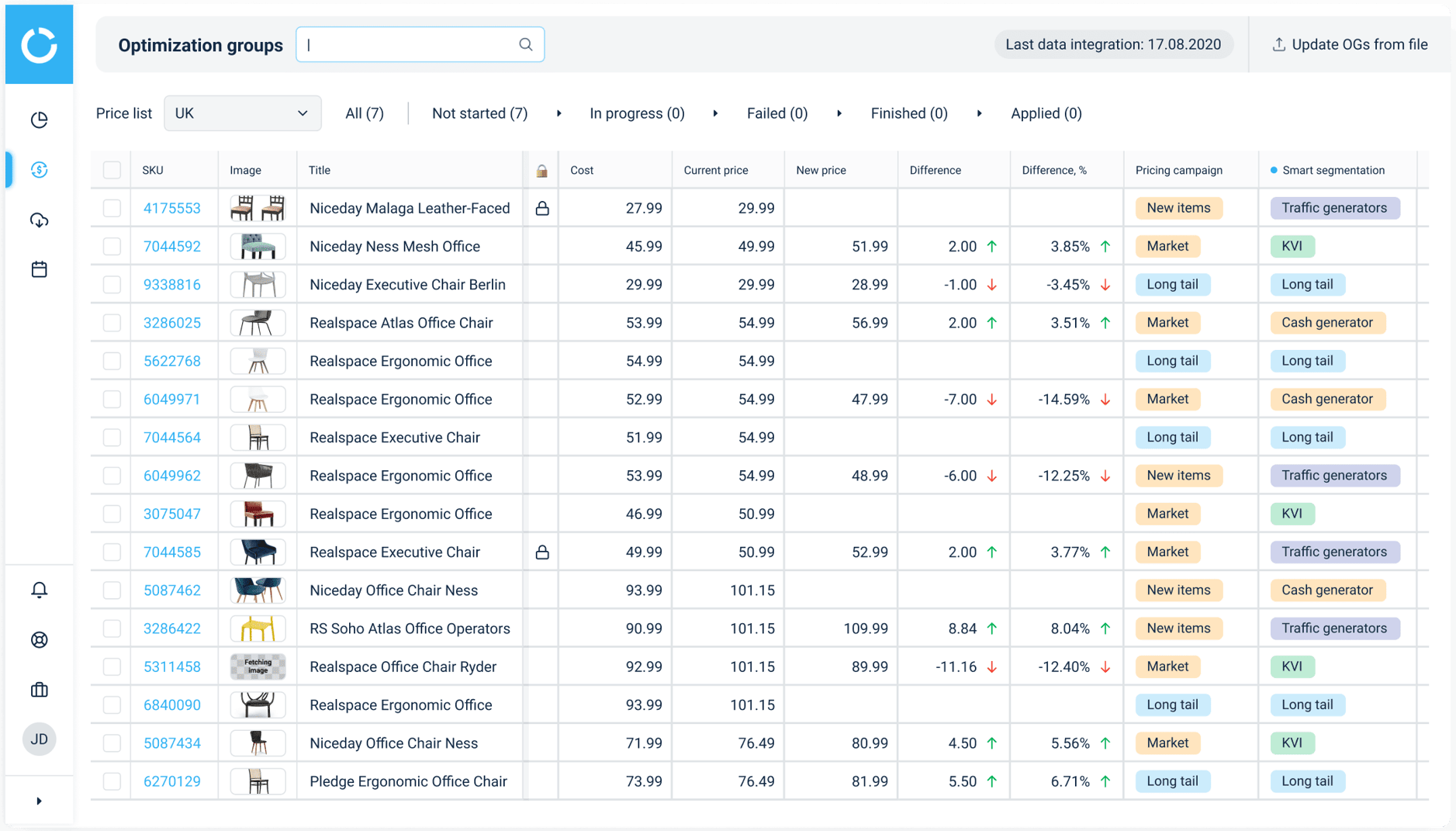Image resolution: width=1456 pixels, height=831 pixels.
Task: Click the search magnifier icon
Action: coord(525,45)
